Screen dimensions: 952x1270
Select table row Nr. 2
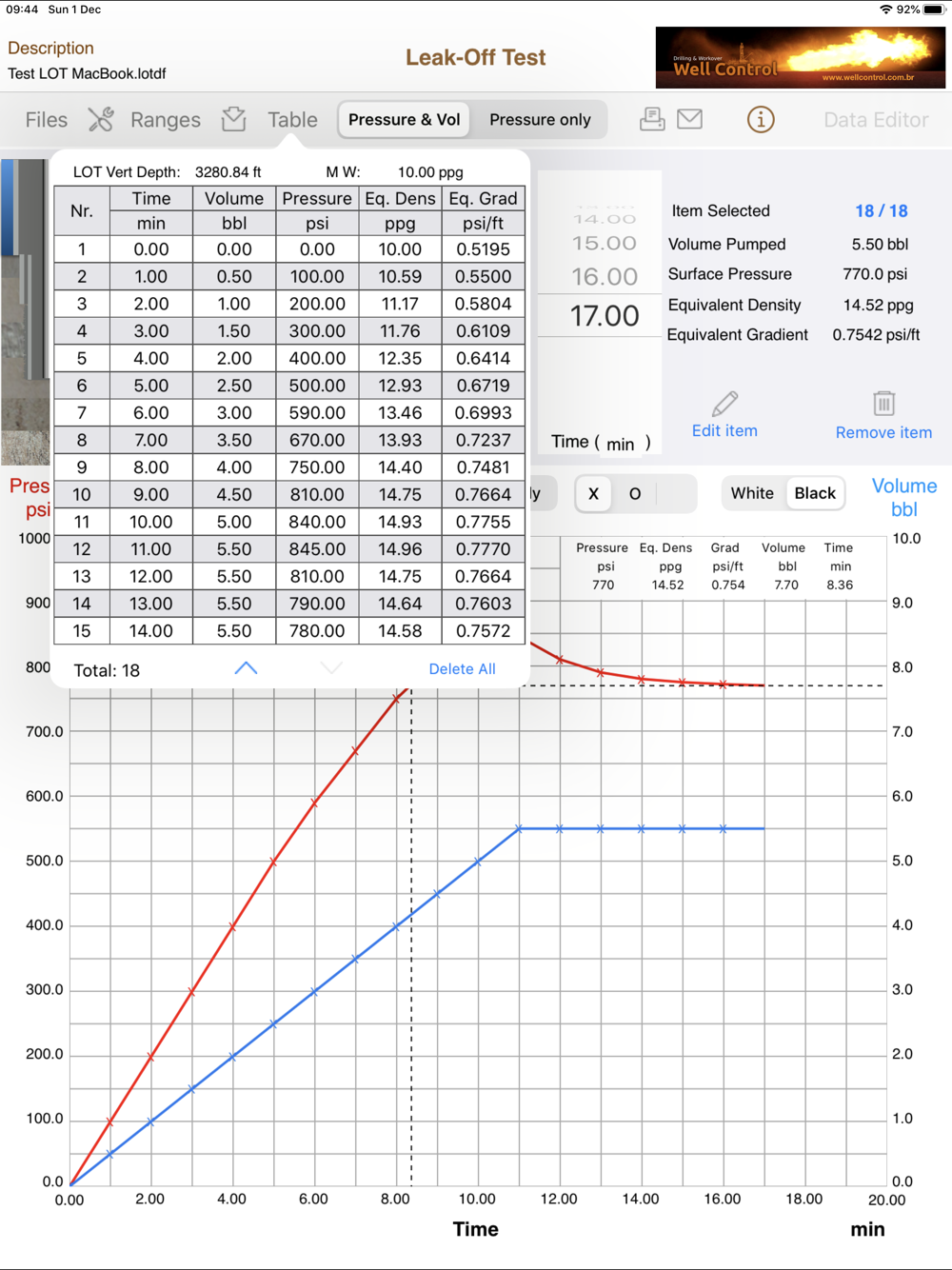click(x=289, y=277)
